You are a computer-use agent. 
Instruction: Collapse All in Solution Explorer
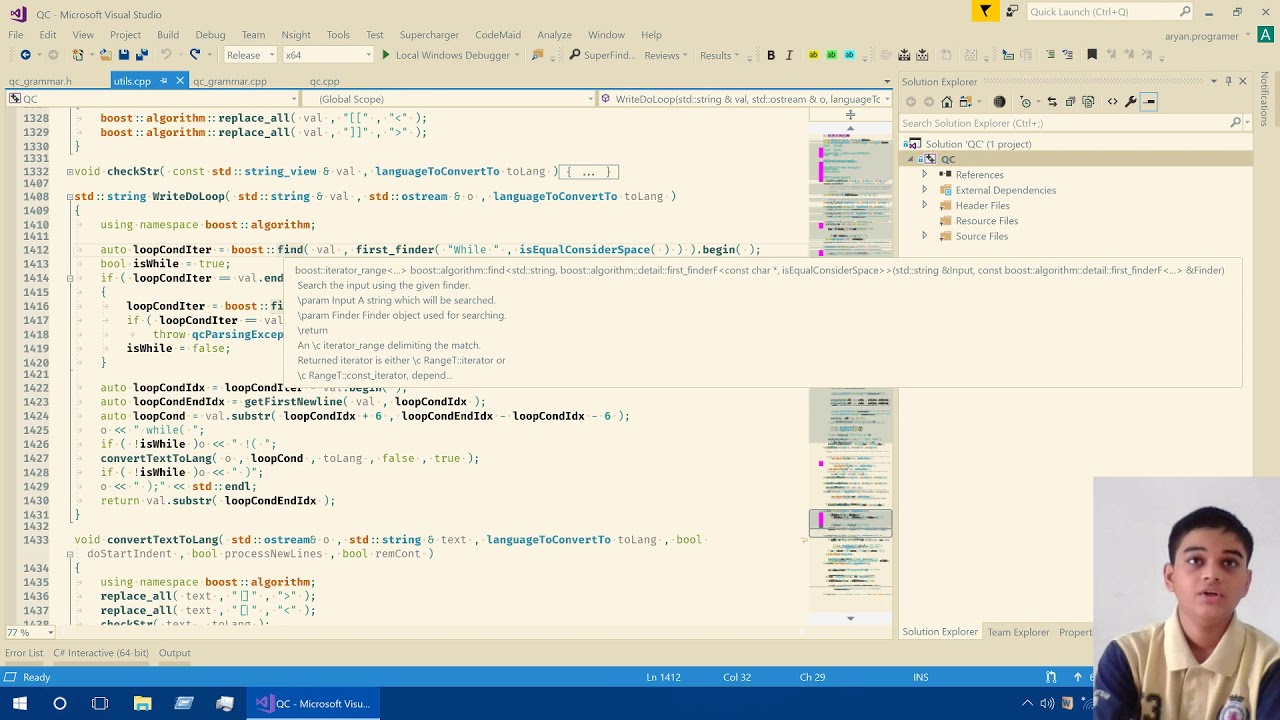[1070, 101]
